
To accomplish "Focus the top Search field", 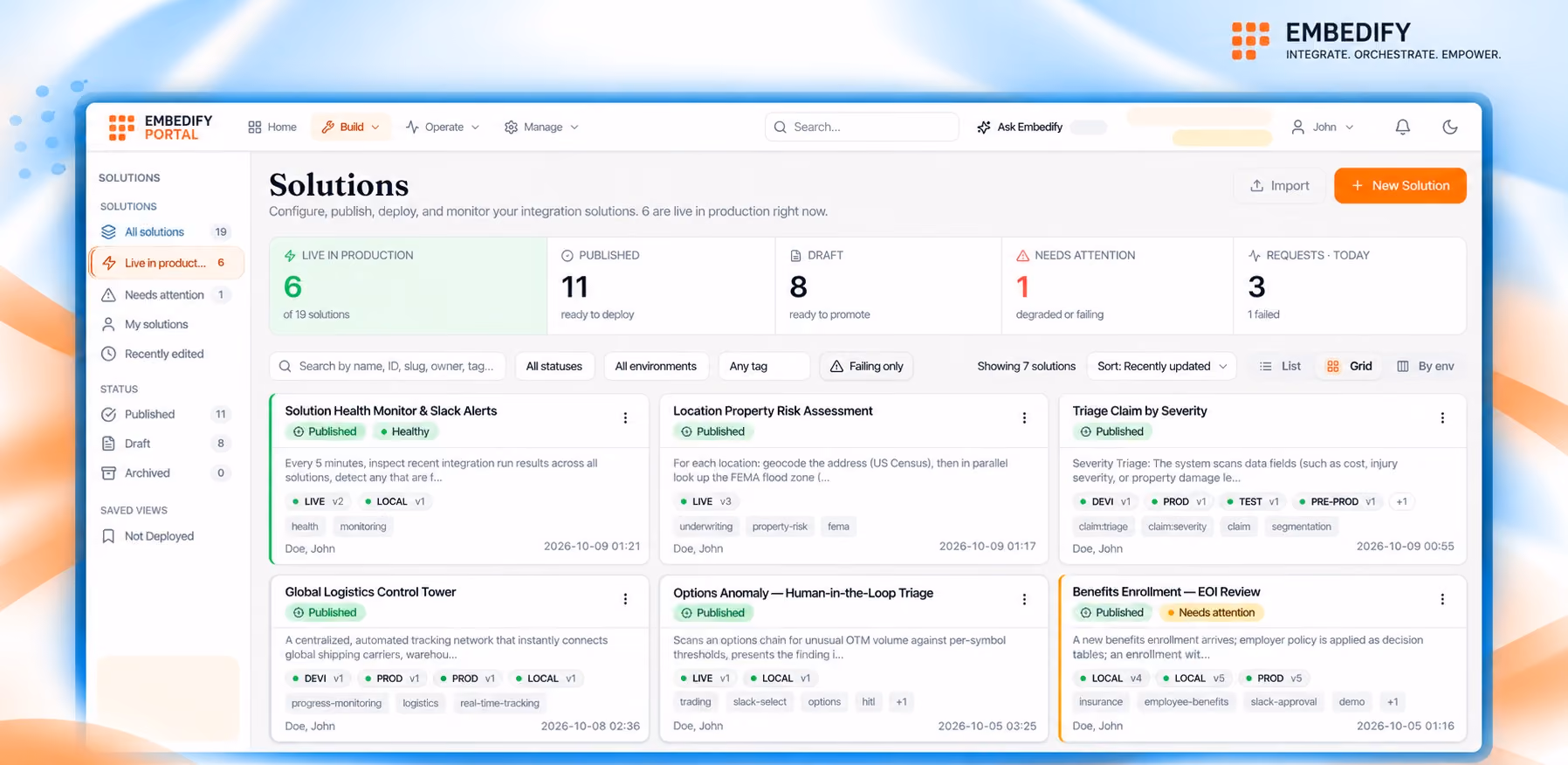I will click(862, 127).
